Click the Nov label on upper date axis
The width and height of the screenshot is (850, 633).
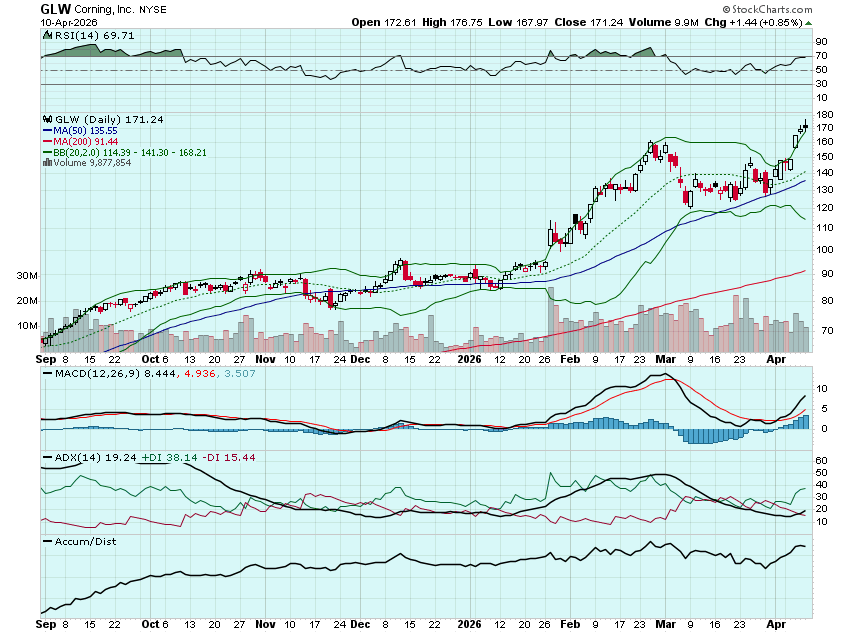coord(265,359)
